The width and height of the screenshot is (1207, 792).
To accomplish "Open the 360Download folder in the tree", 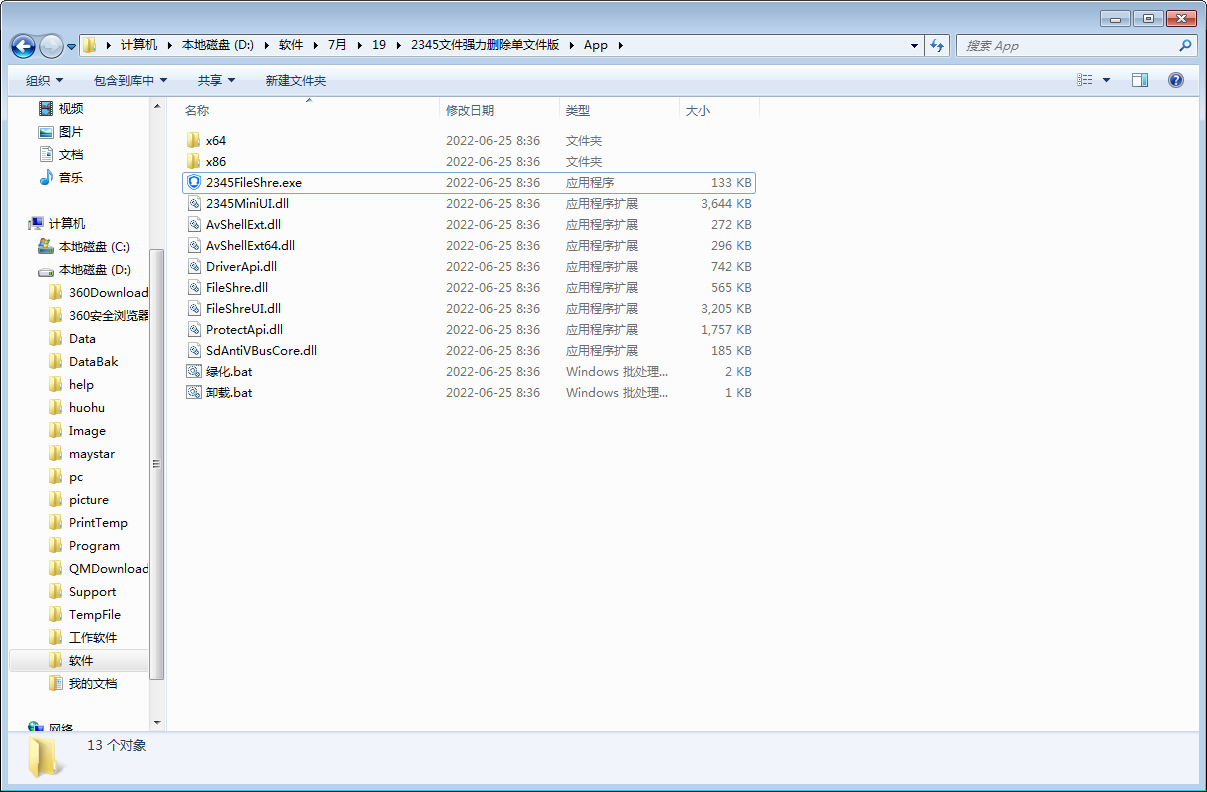I will pos(108,292).
